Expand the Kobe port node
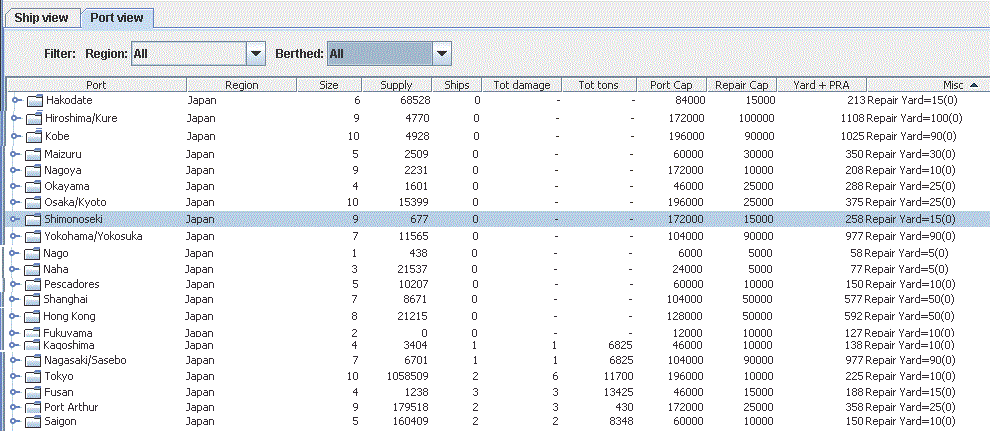The height and width of the screenshot is (439, 990). [16, 136]
